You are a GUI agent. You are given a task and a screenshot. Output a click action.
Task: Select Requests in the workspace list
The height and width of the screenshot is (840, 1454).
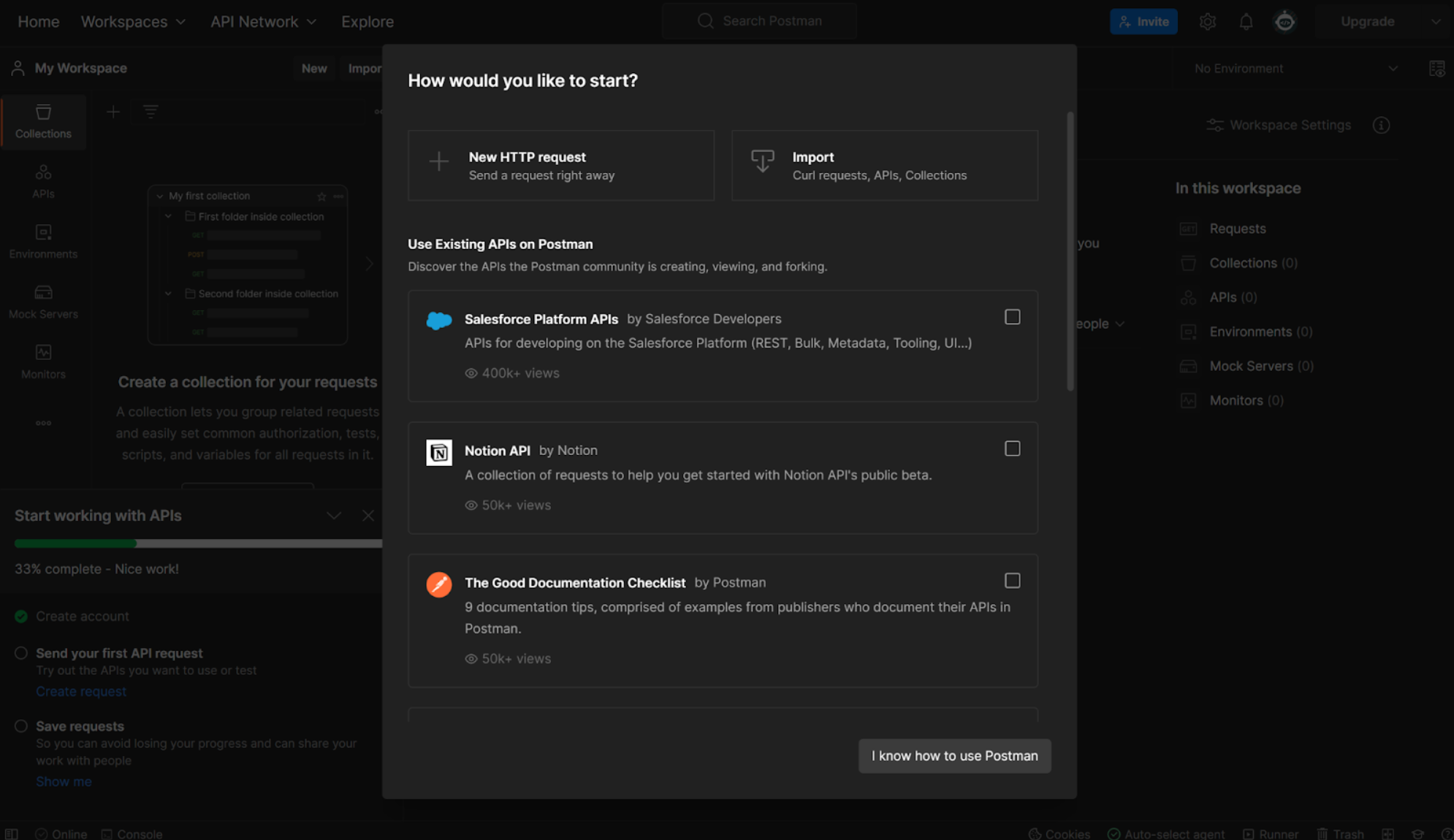1238,229
